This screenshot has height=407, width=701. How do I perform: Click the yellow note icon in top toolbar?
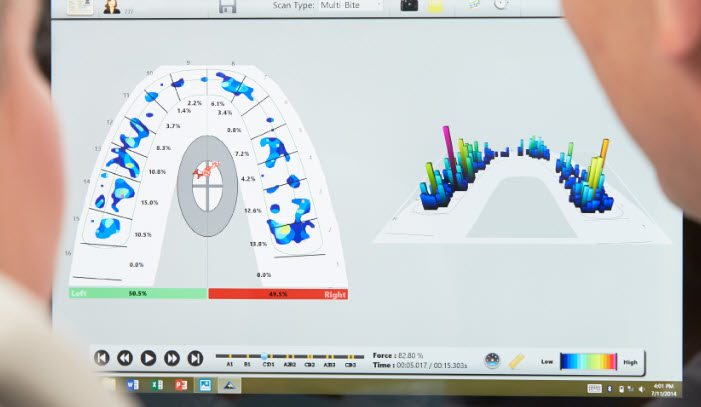[435, 6]
